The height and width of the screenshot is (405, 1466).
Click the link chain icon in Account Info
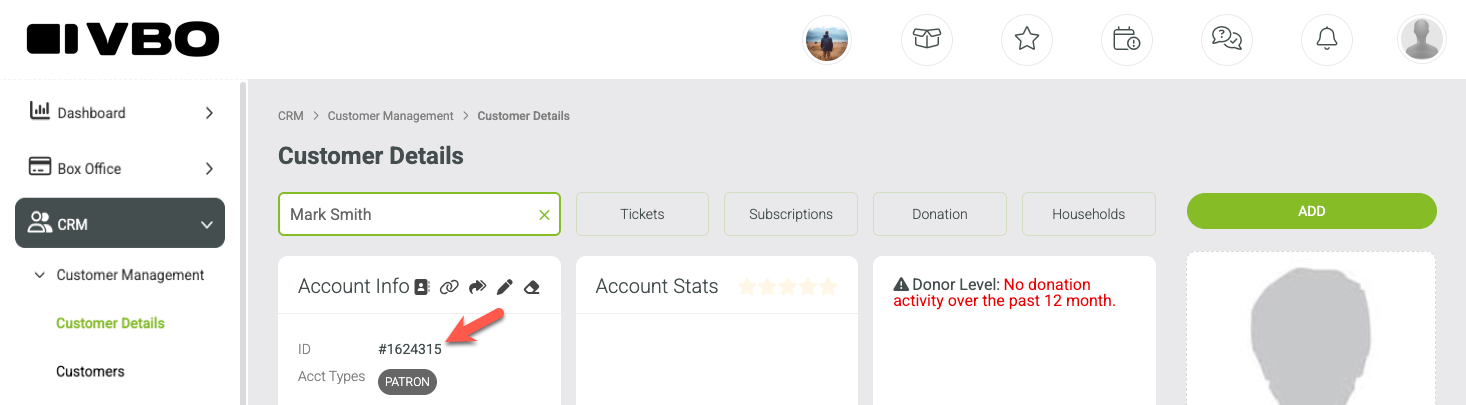coord(449,287)
